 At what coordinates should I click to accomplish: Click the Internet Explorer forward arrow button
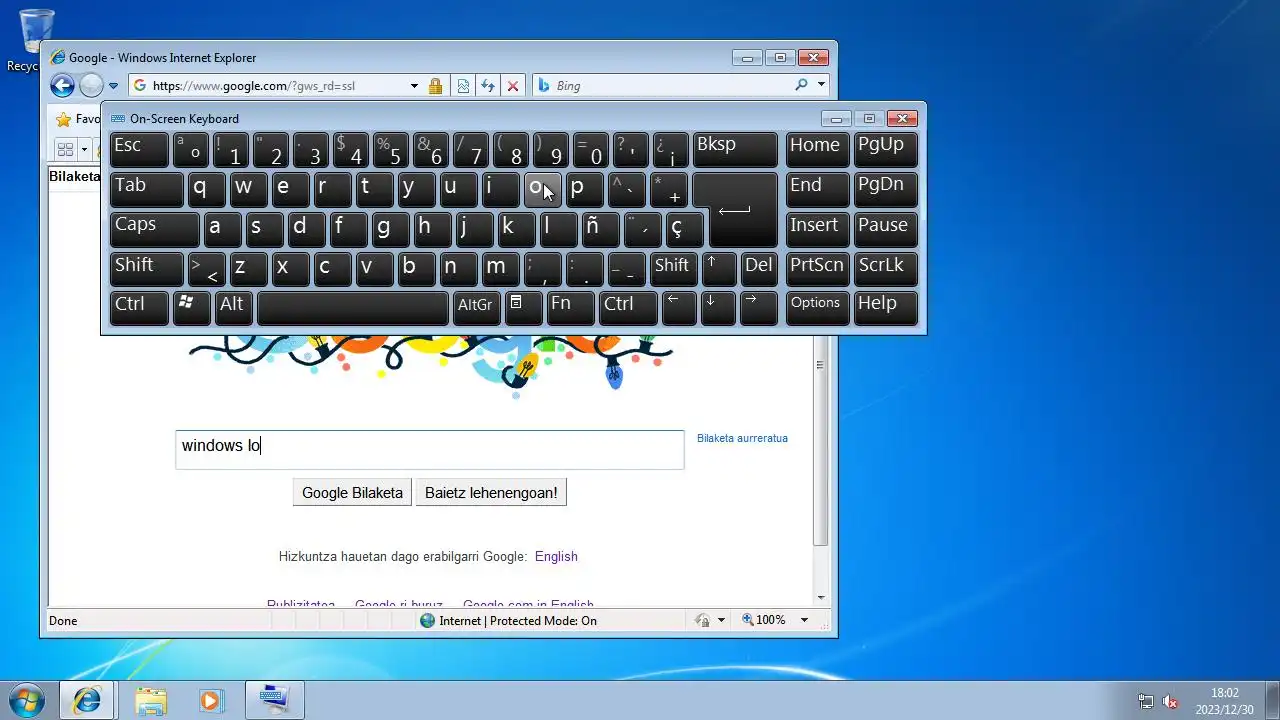91,86
